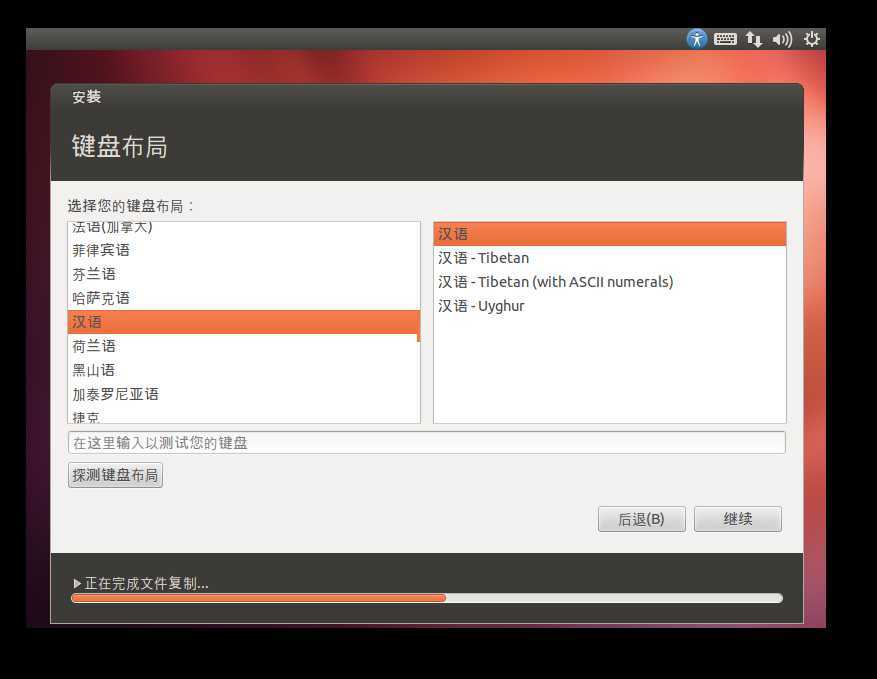The image size is (877, 679).
Task: Click the network traffic indicator icon
Action: point(752,38)
